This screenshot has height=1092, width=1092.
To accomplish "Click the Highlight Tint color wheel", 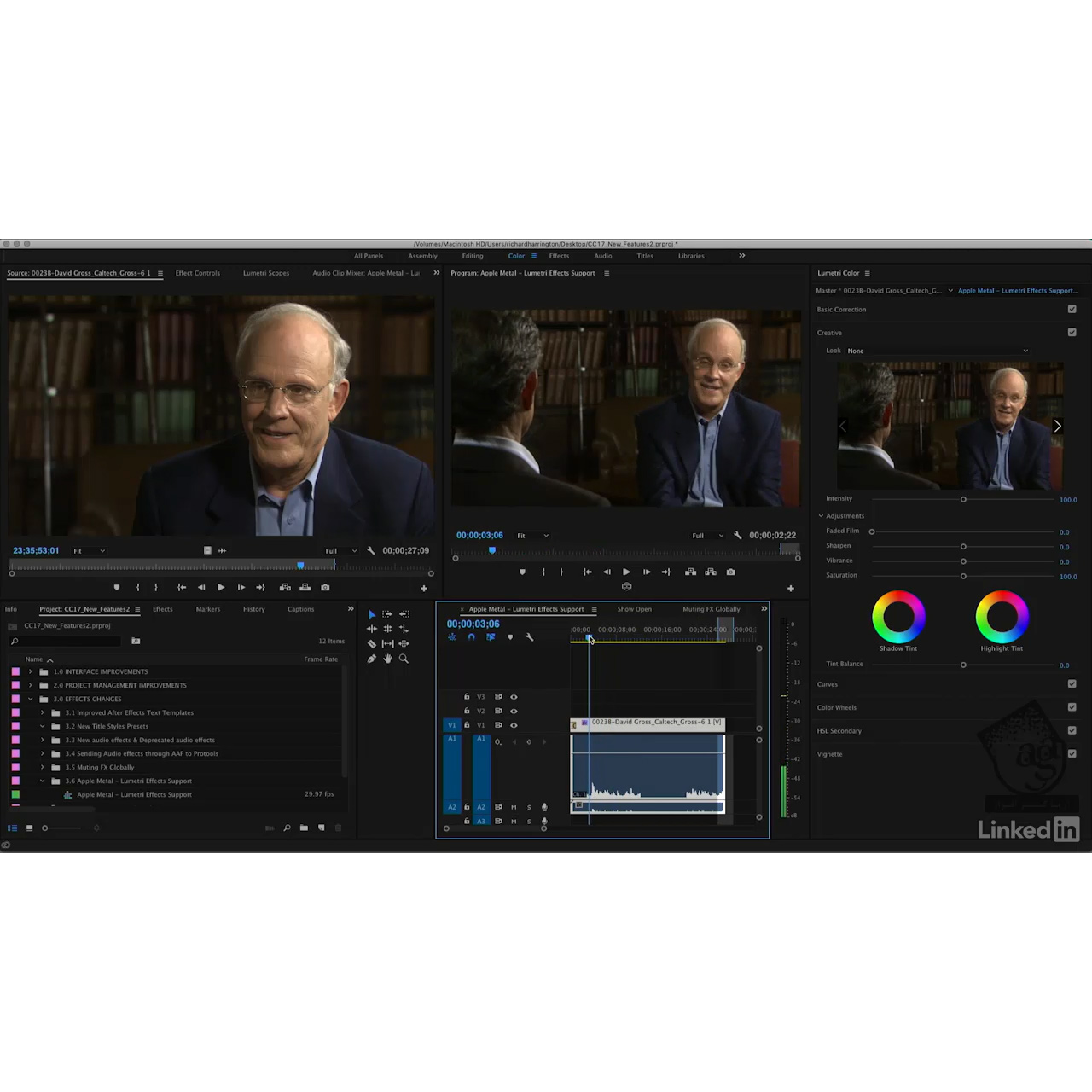I will click(1002, 616).
